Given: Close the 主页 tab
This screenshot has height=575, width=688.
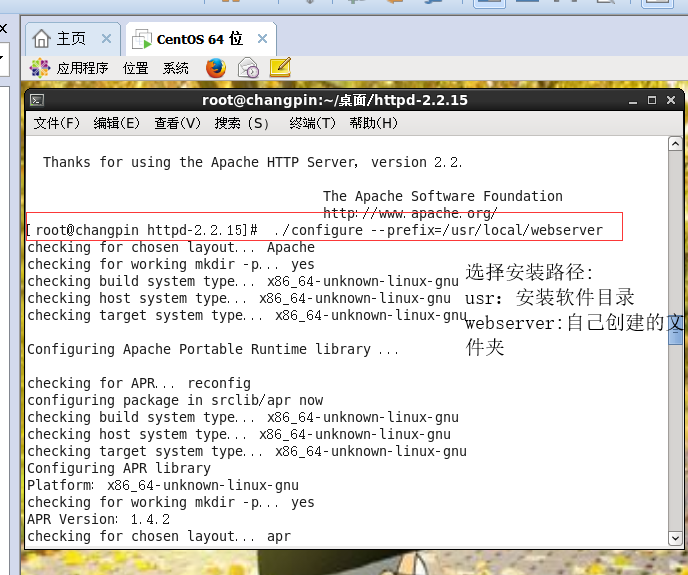Looking at the screenshot, I should coord(106,39).
